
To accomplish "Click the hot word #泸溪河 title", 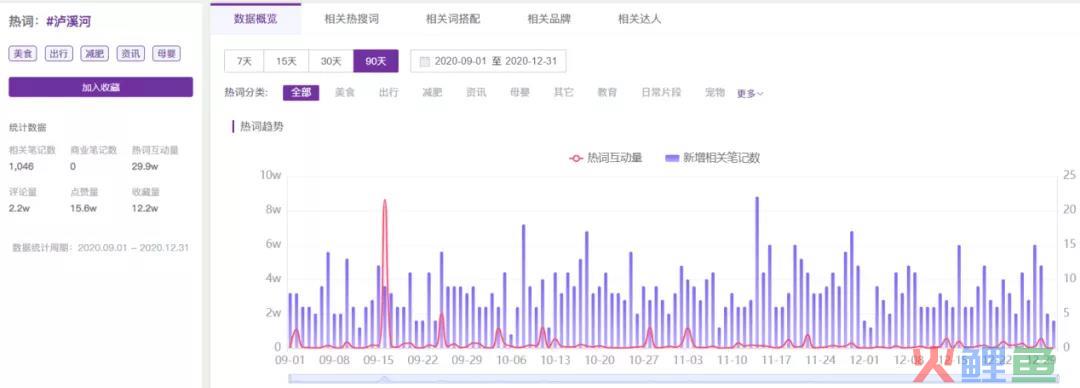I will point(69,21).
